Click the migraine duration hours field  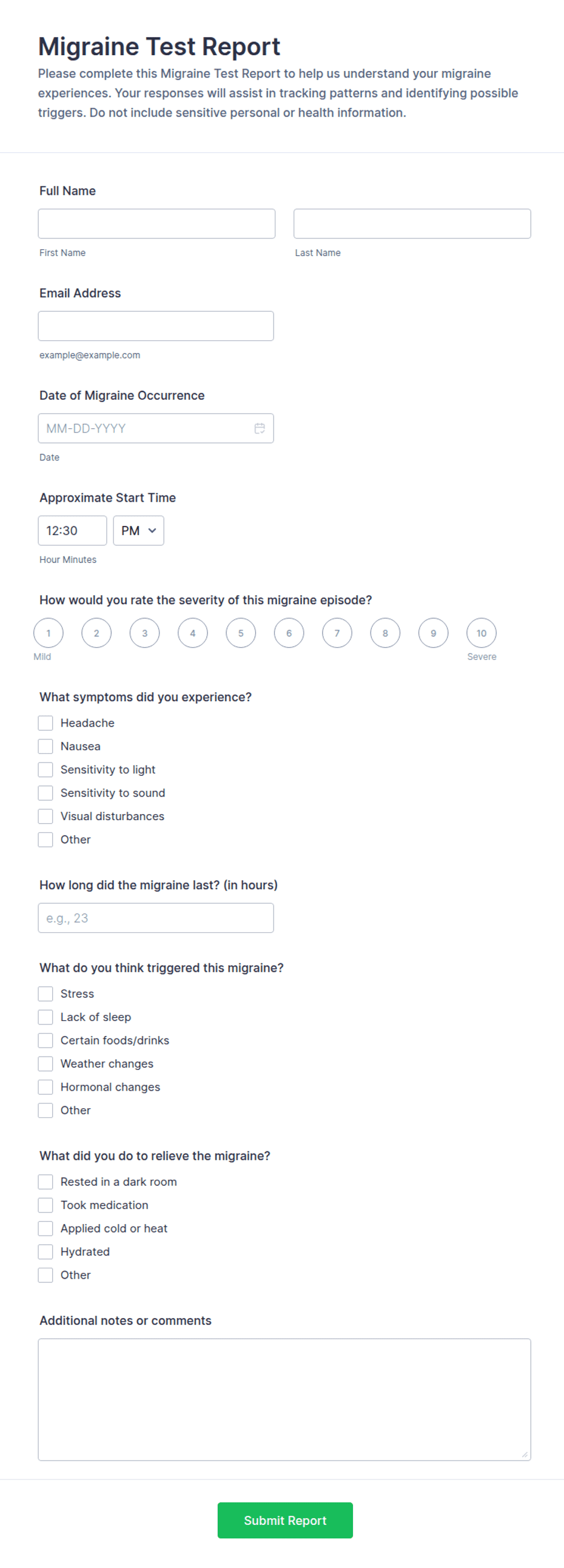point(156,918)
